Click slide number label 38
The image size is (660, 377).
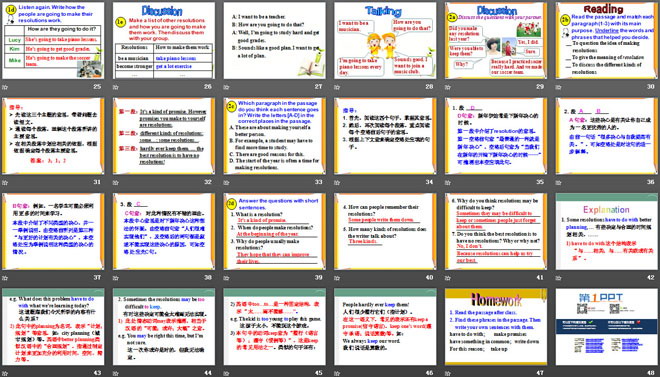[x=208, y=277]
